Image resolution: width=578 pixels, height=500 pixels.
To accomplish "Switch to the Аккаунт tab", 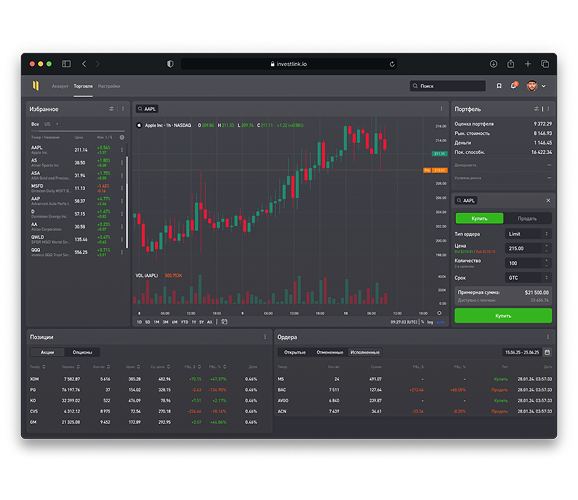I will pos(60,86).
